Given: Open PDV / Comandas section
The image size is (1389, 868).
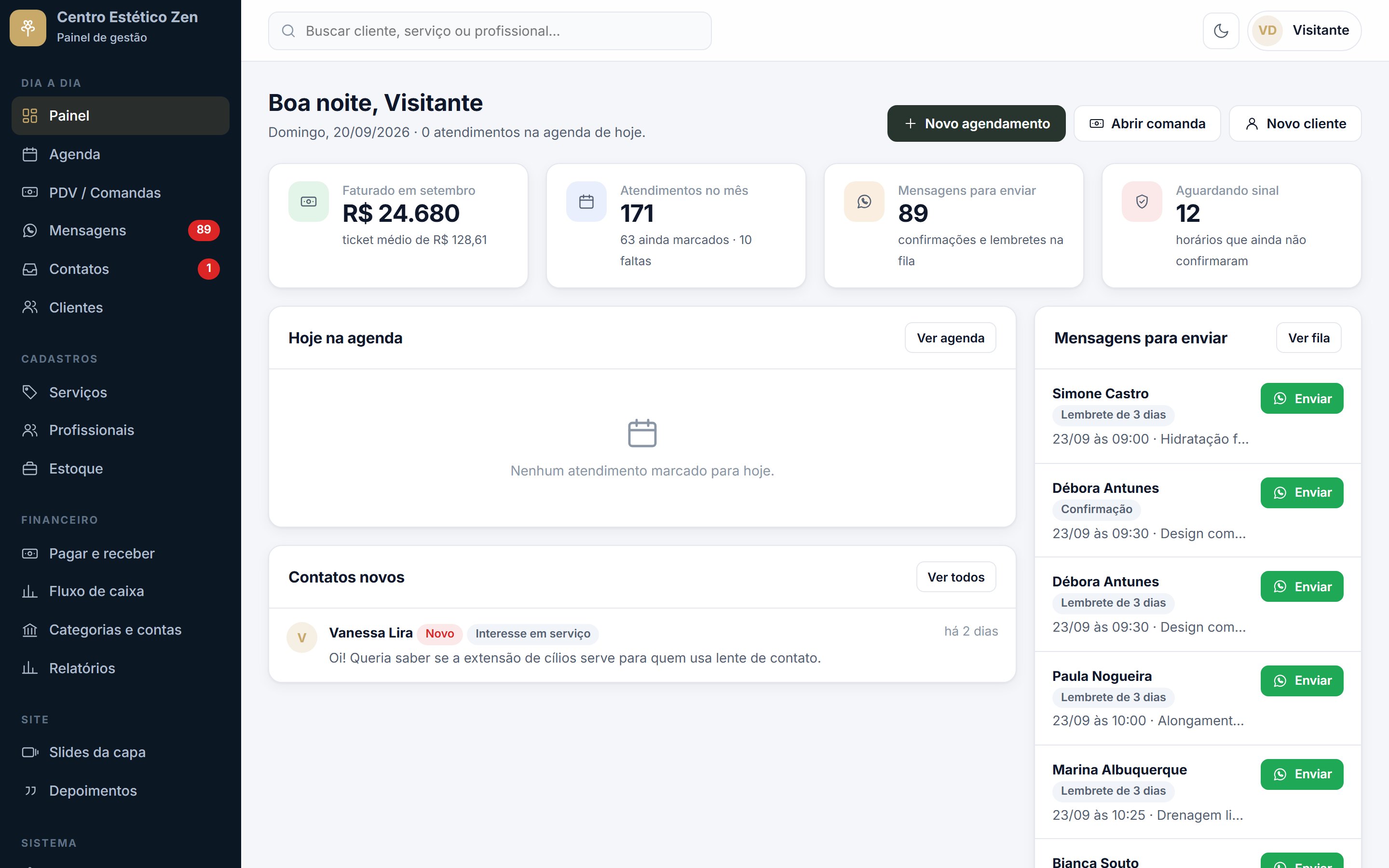Looking at the screenshot, I should [x=121, y=192].
